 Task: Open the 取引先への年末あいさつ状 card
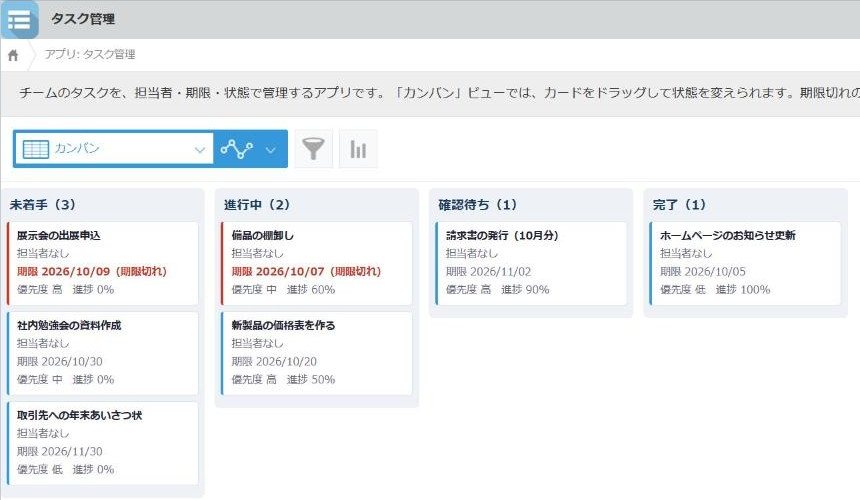[x=103, y=443]
